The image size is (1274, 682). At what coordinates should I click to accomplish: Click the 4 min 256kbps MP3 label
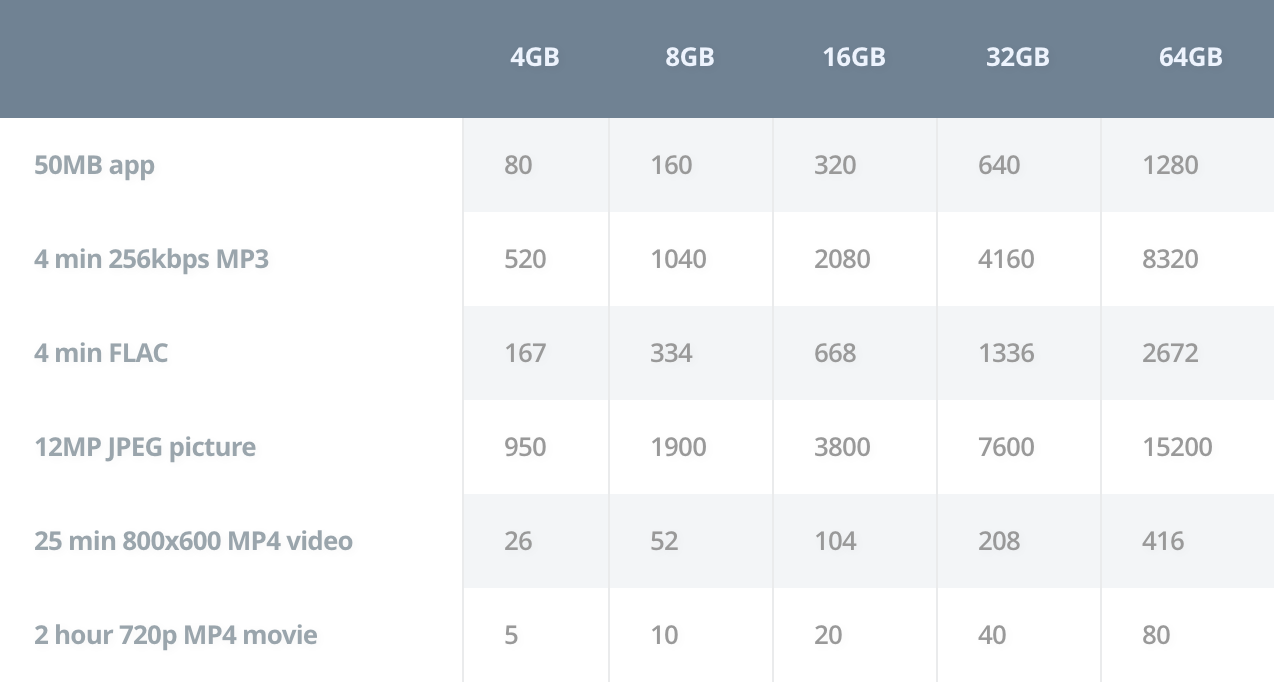point(152,259)
